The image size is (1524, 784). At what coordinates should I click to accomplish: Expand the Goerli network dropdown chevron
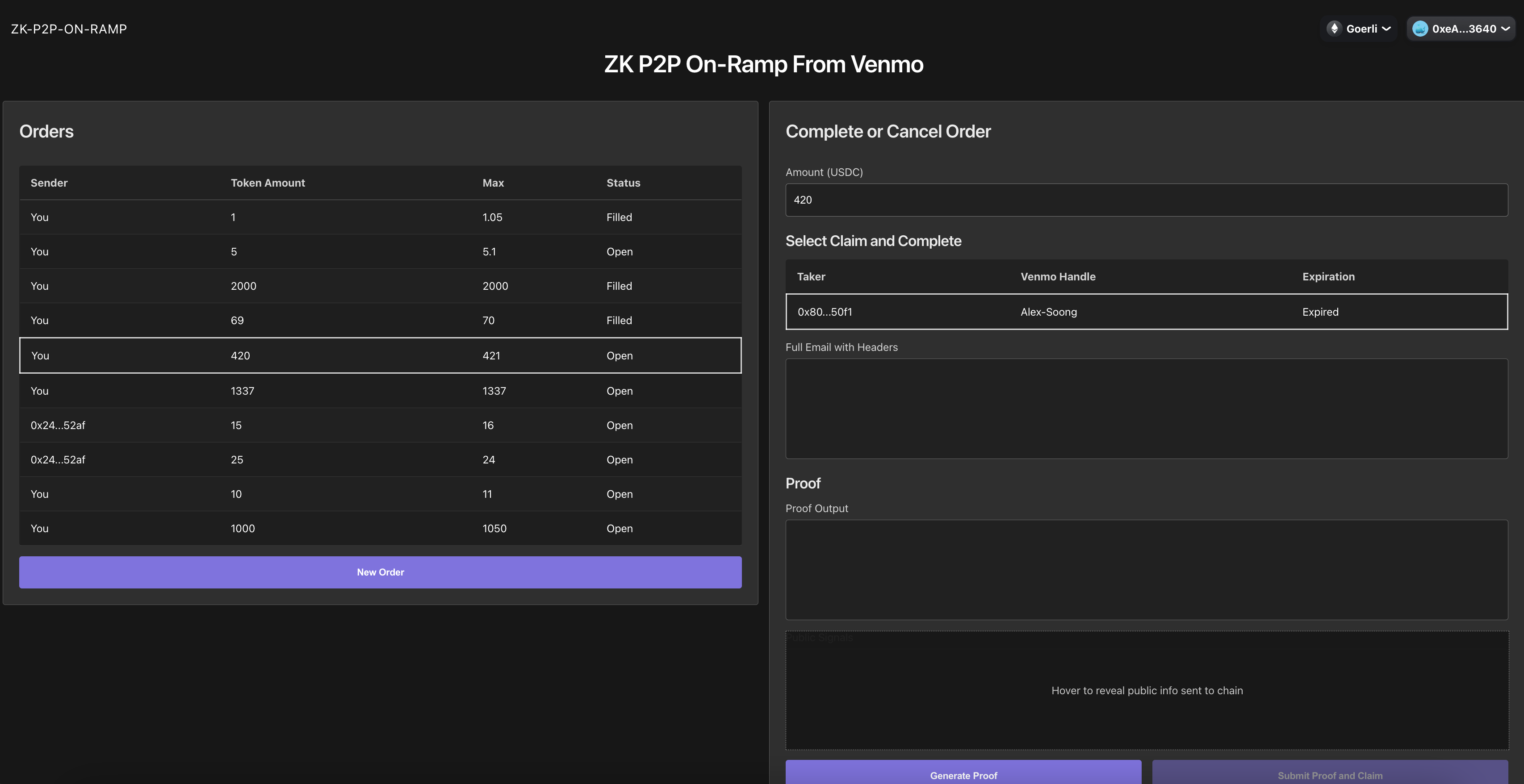tap(1386, 29)
